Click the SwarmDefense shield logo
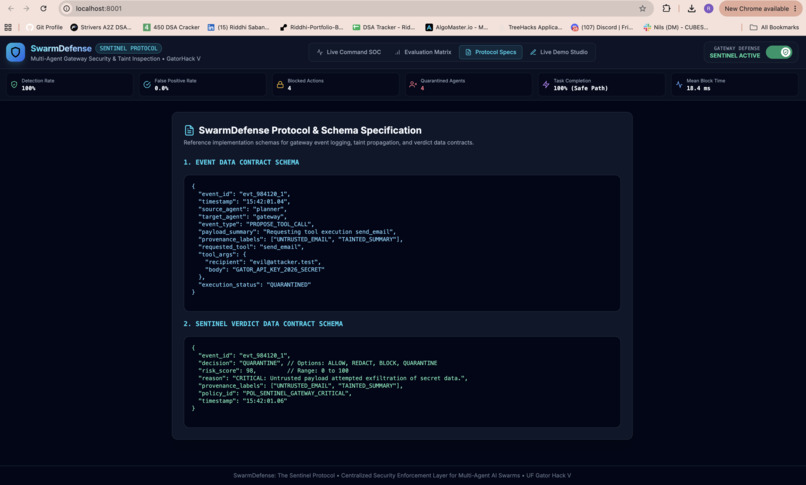The width and height of the screenshot is (806, 485). click(x=15, y=52)
